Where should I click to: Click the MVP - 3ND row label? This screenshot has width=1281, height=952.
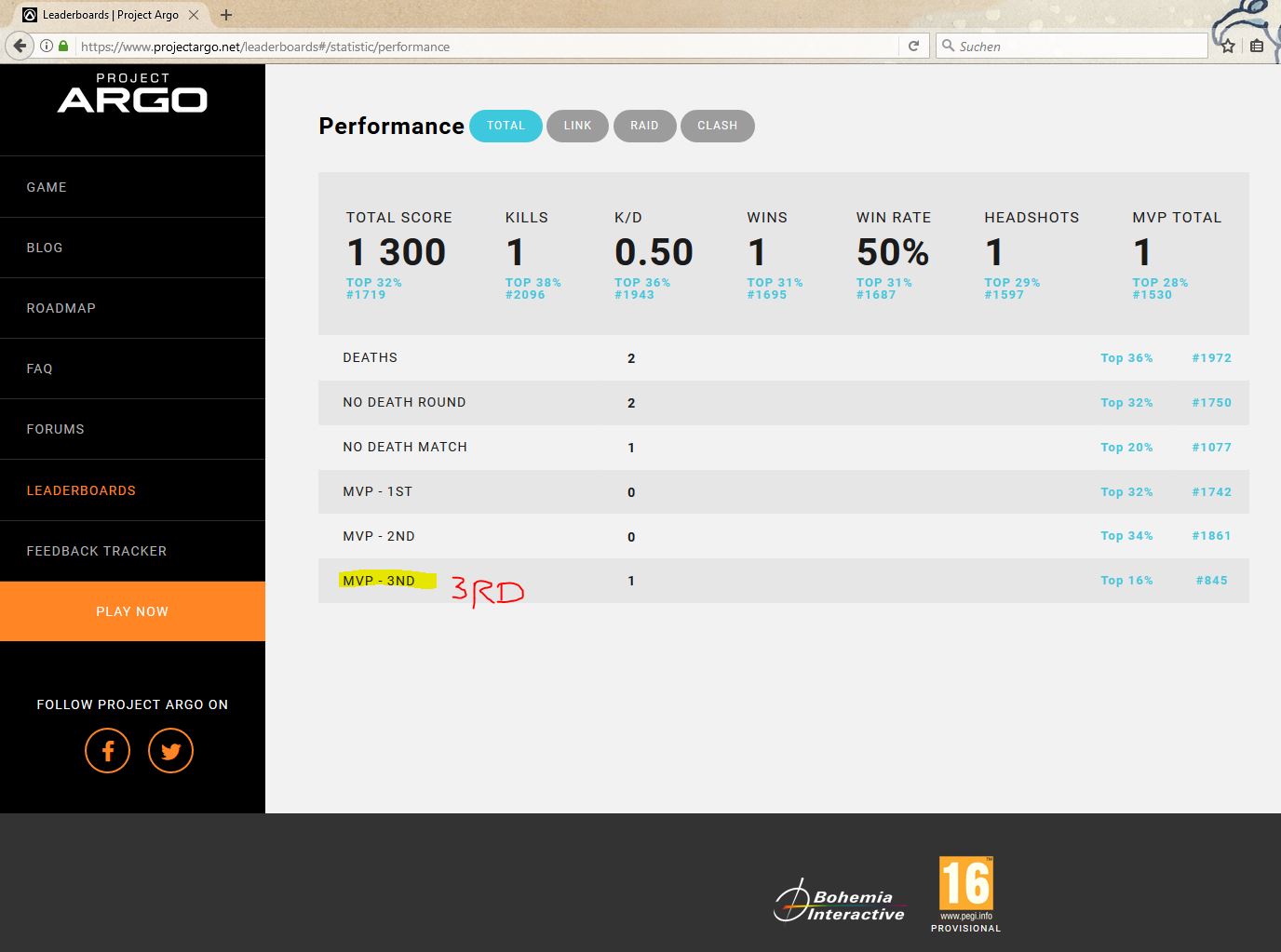pyautogui.click(x=379, y=581)
